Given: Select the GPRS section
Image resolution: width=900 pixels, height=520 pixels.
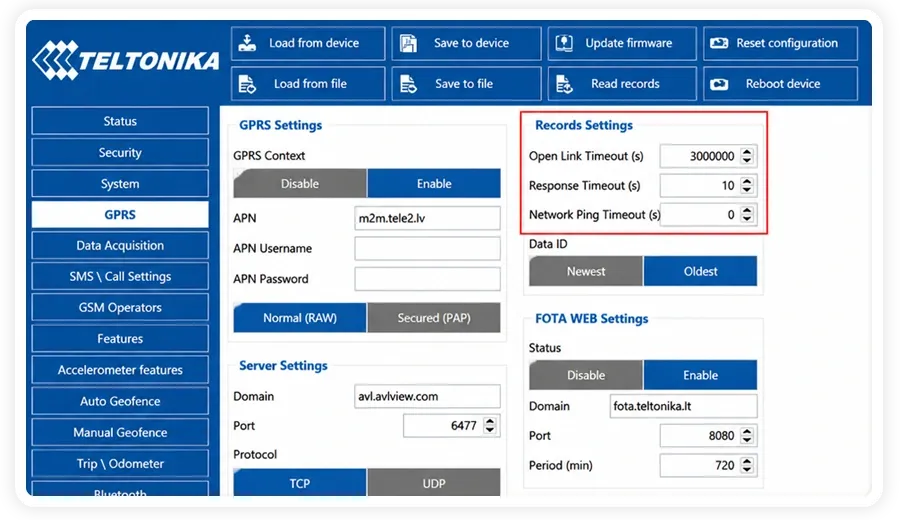Looking at the screenshot, I should coord(120,215).
